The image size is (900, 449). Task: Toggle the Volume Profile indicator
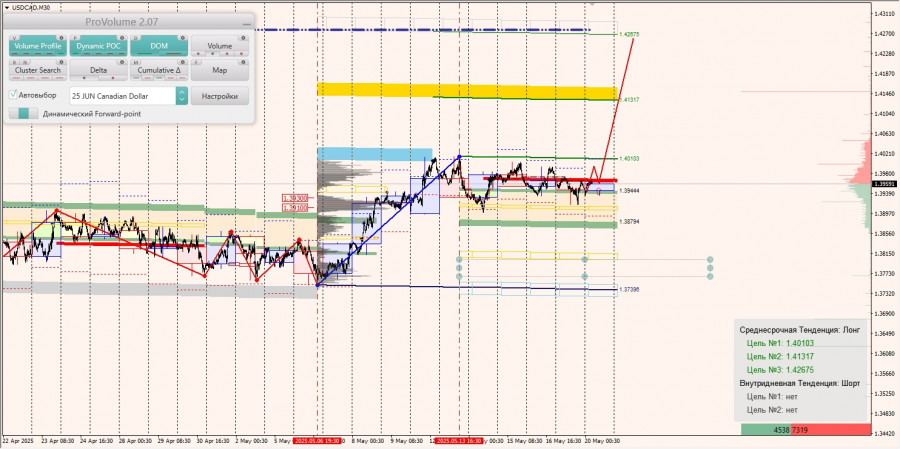pyautogui.click(x=37, y=46)
